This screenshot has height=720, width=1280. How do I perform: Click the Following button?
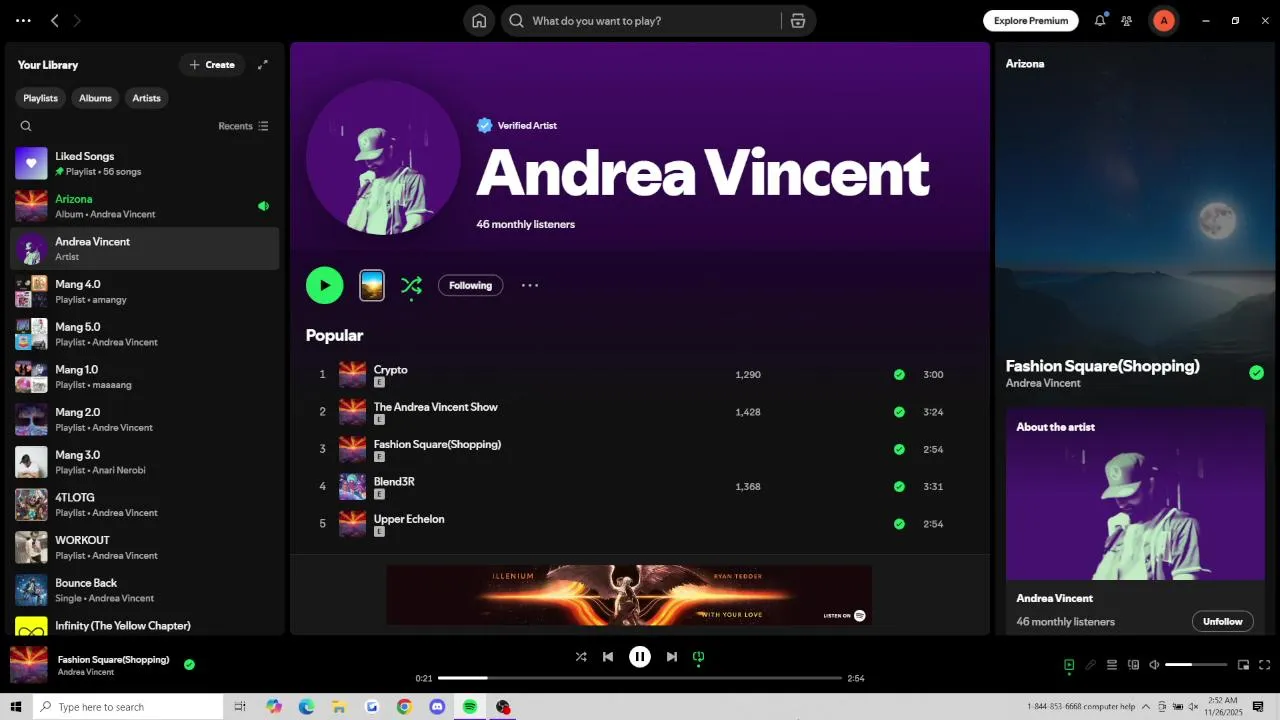(470, 286)
